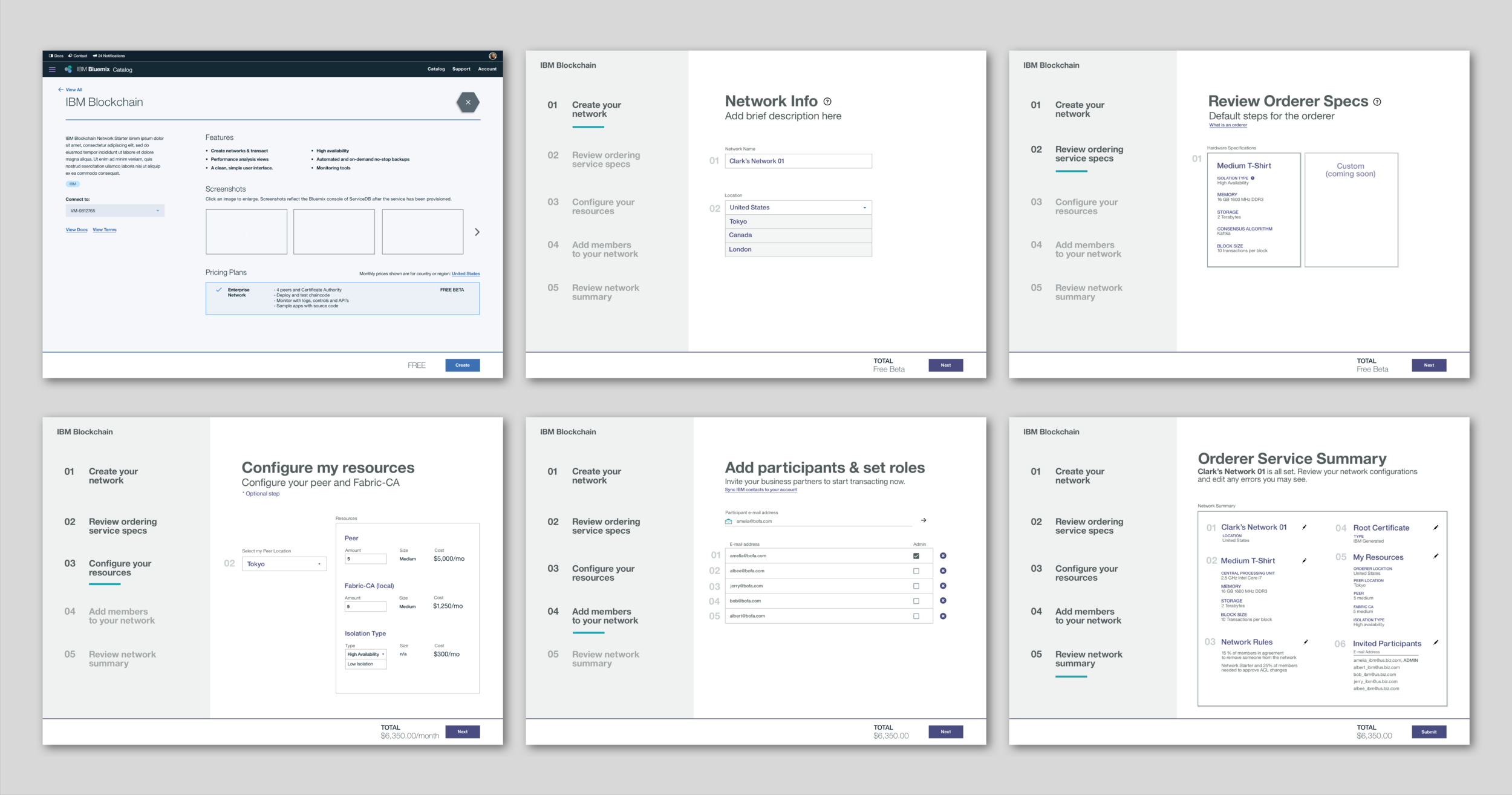Click the Isolation Type info dot in Medium T-Shirt
The width and height of the screenshot is (1512, 795).
[x=1253, y=178]
